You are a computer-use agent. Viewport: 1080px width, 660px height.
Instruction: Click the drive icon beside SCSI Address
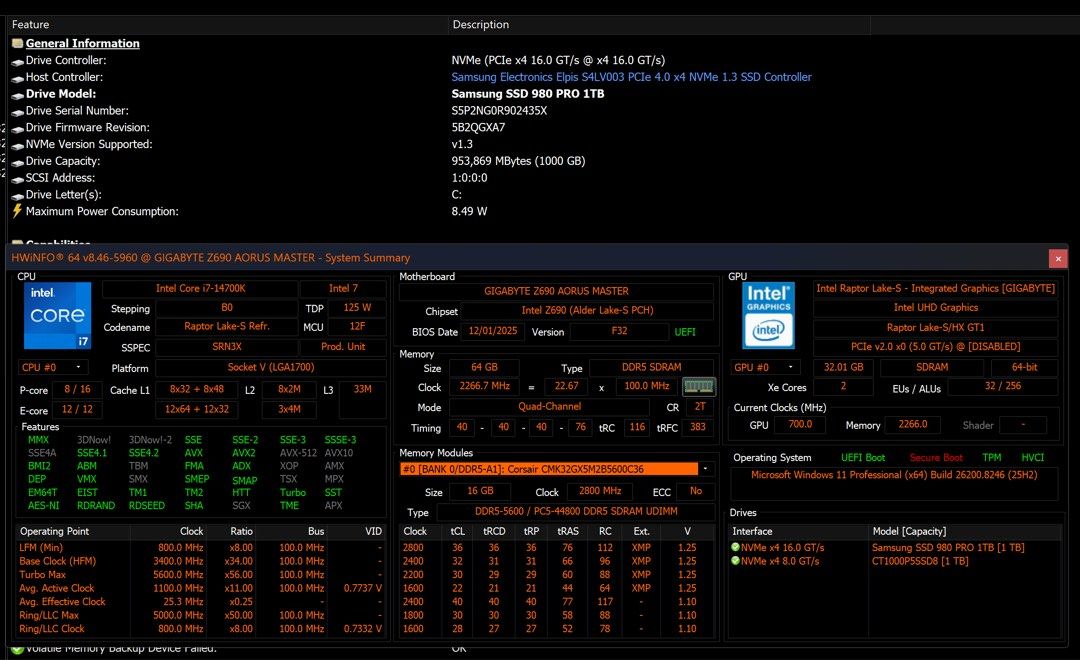click(x=18, y=179)
